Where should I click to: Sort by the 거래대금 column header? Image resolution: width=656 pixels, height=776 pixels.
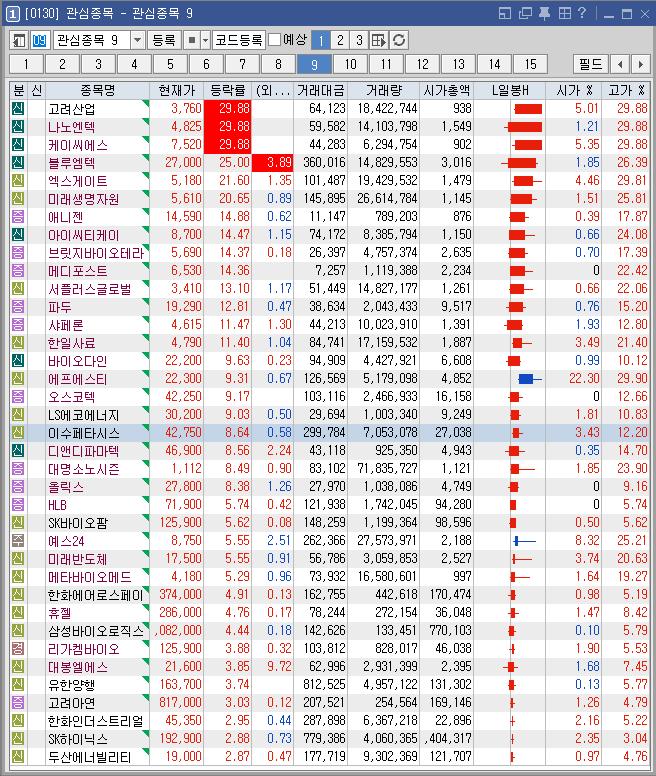321,91
